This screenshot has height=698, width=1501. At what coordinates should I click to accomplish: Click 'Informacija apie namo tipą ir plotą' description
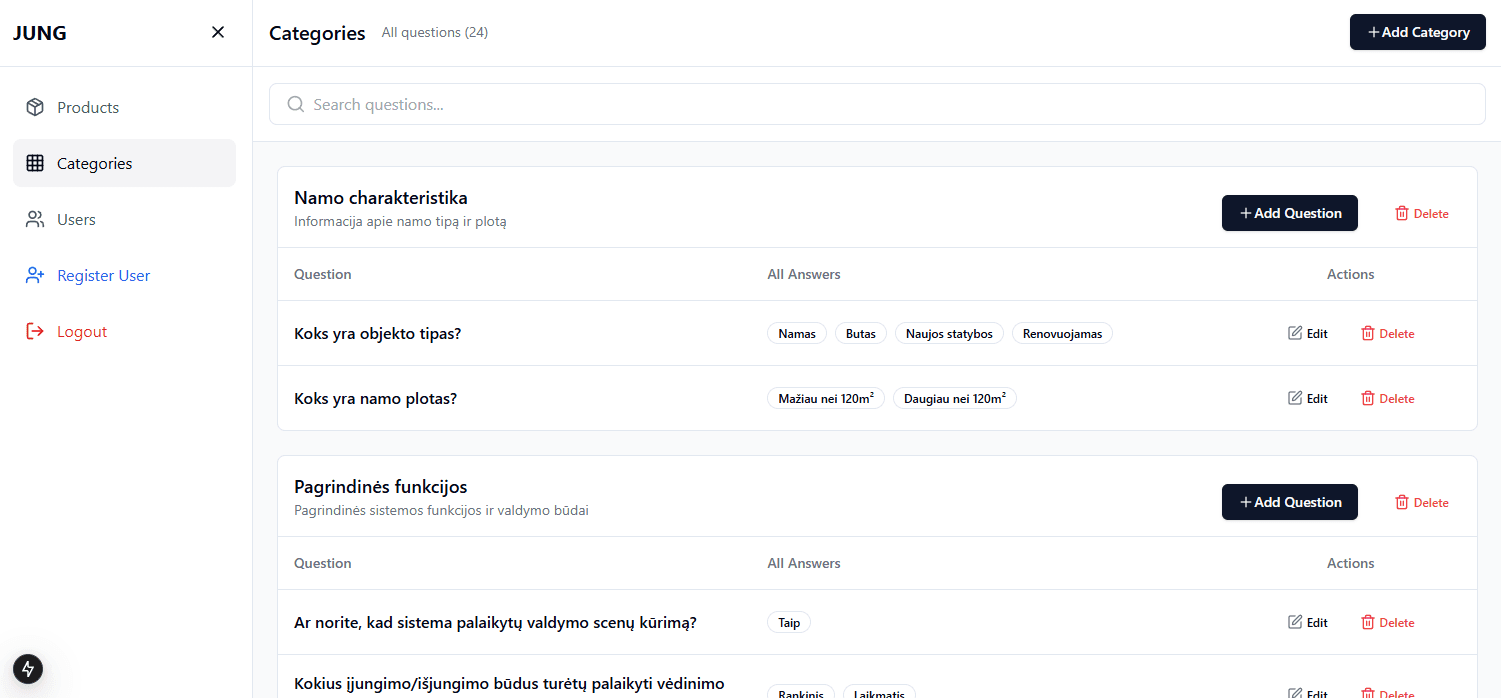click(400, 221)
